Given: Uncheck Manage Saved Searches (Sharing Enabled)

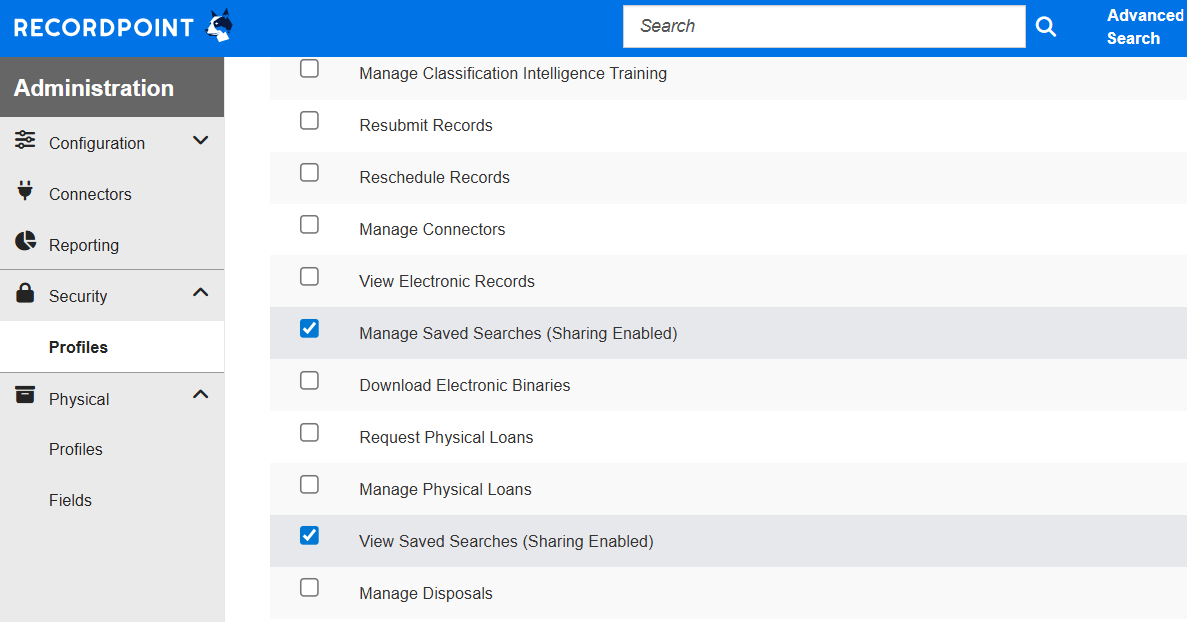Looking at the screenshot, I should [x=310, y=329].
